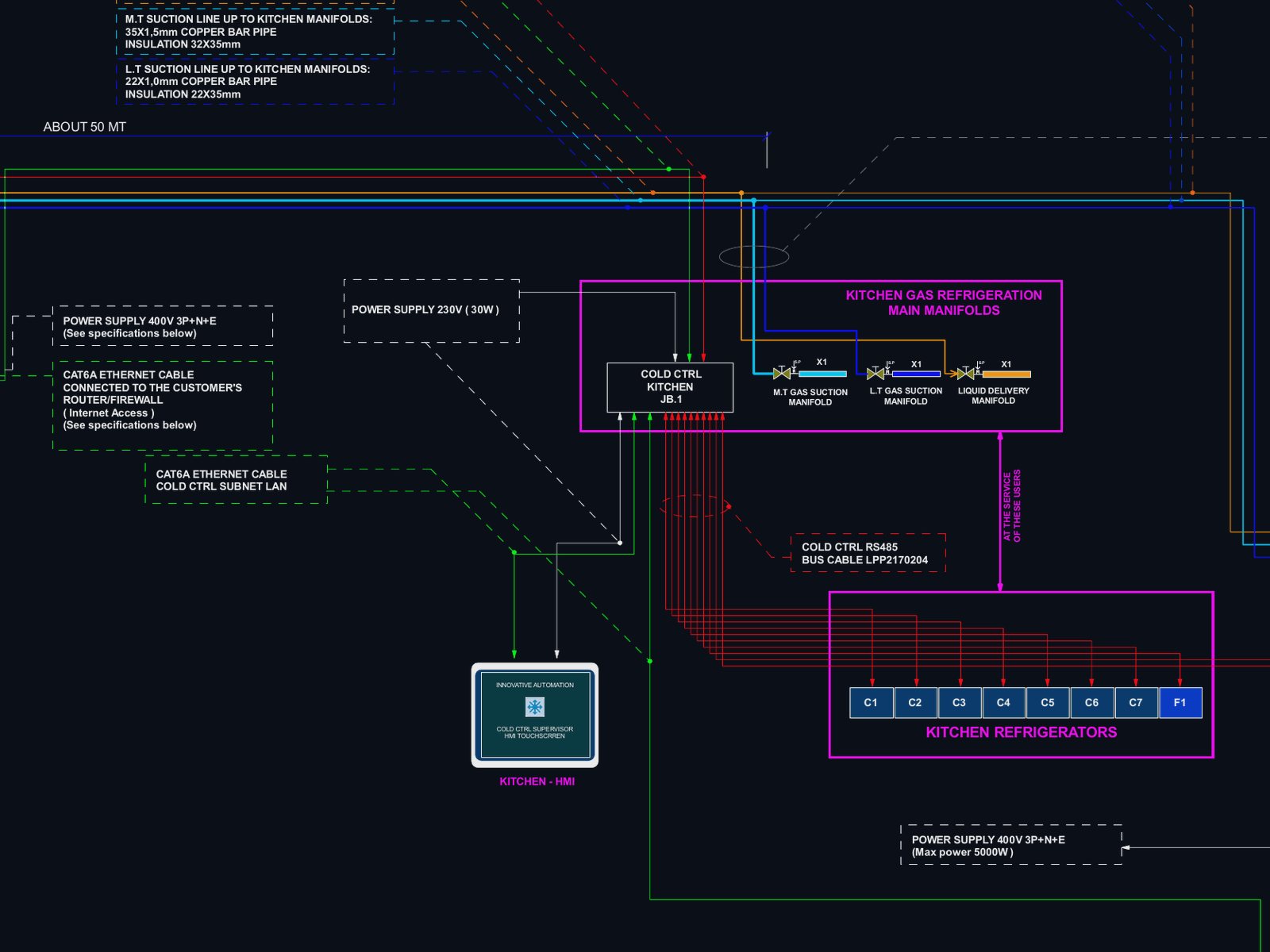1270x952 pixels.
Task: Select the POWER SUPPLY 400V See specifications note
Action: 163,326
